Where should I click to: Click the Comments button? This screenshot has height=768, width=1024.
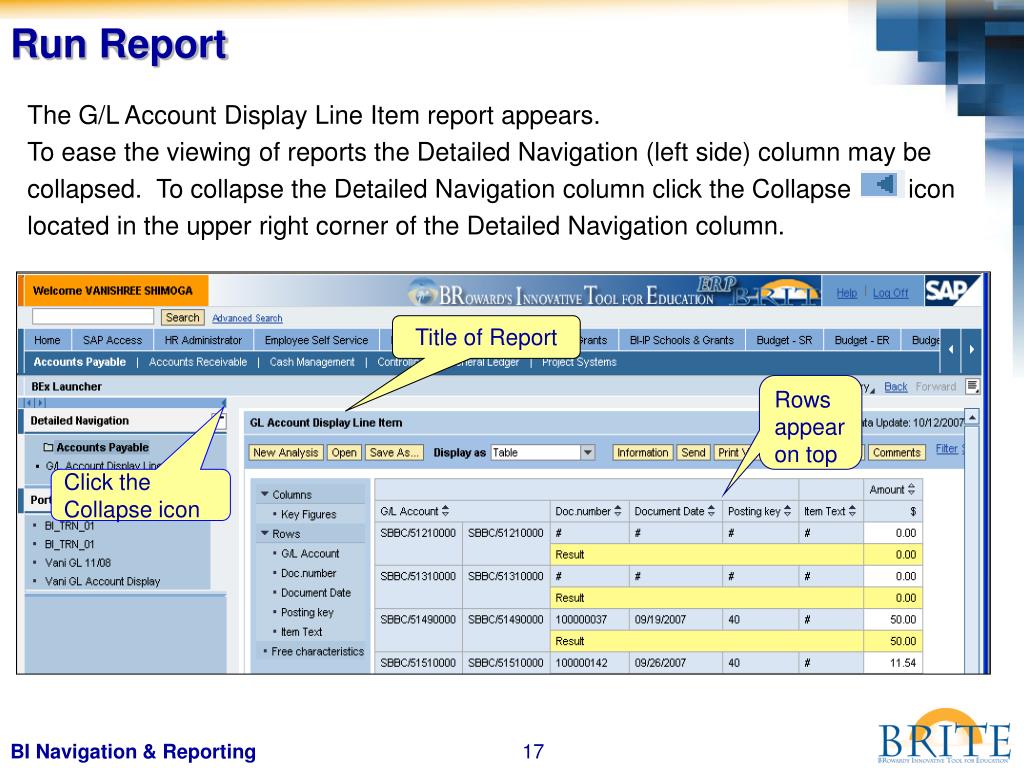[897, 453]
